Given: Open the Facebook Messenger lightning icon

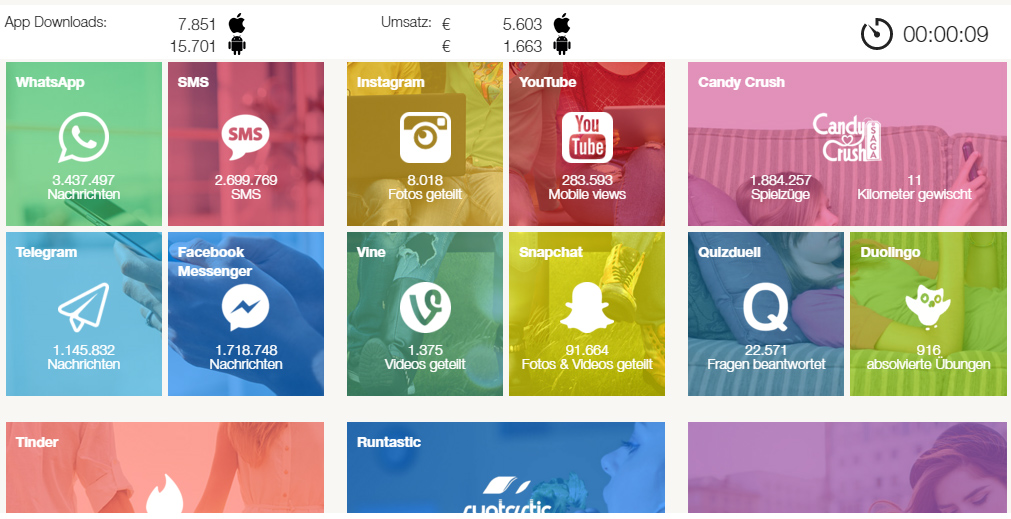Looking at the screenshot, I should pos(246,308).
